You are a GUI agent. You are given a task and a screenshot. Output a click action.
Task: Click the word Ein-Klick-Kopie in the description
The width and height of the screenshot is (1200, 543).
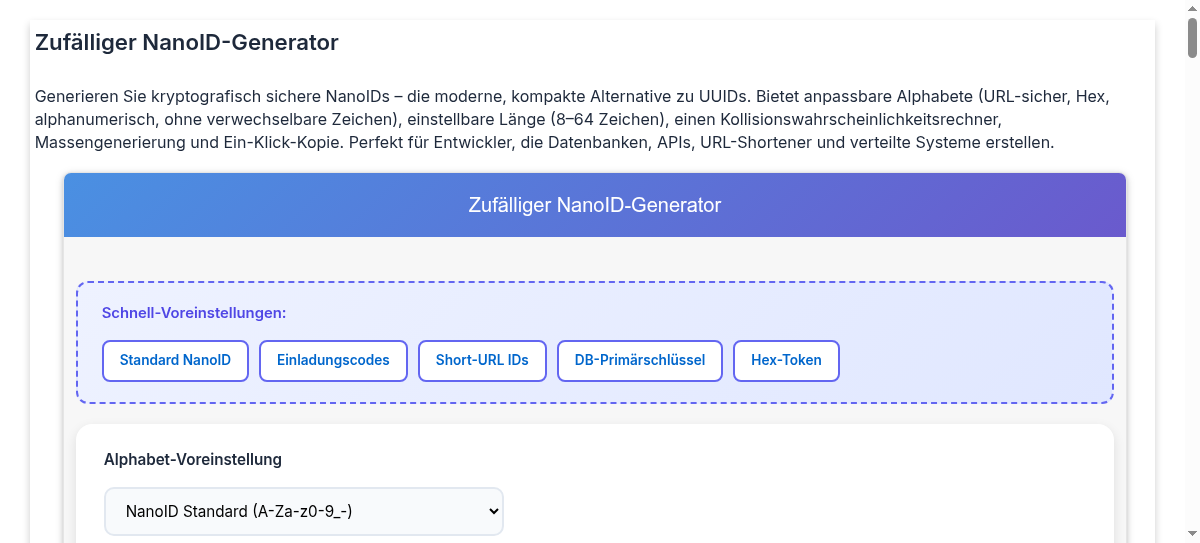click(x=283, y=143)
